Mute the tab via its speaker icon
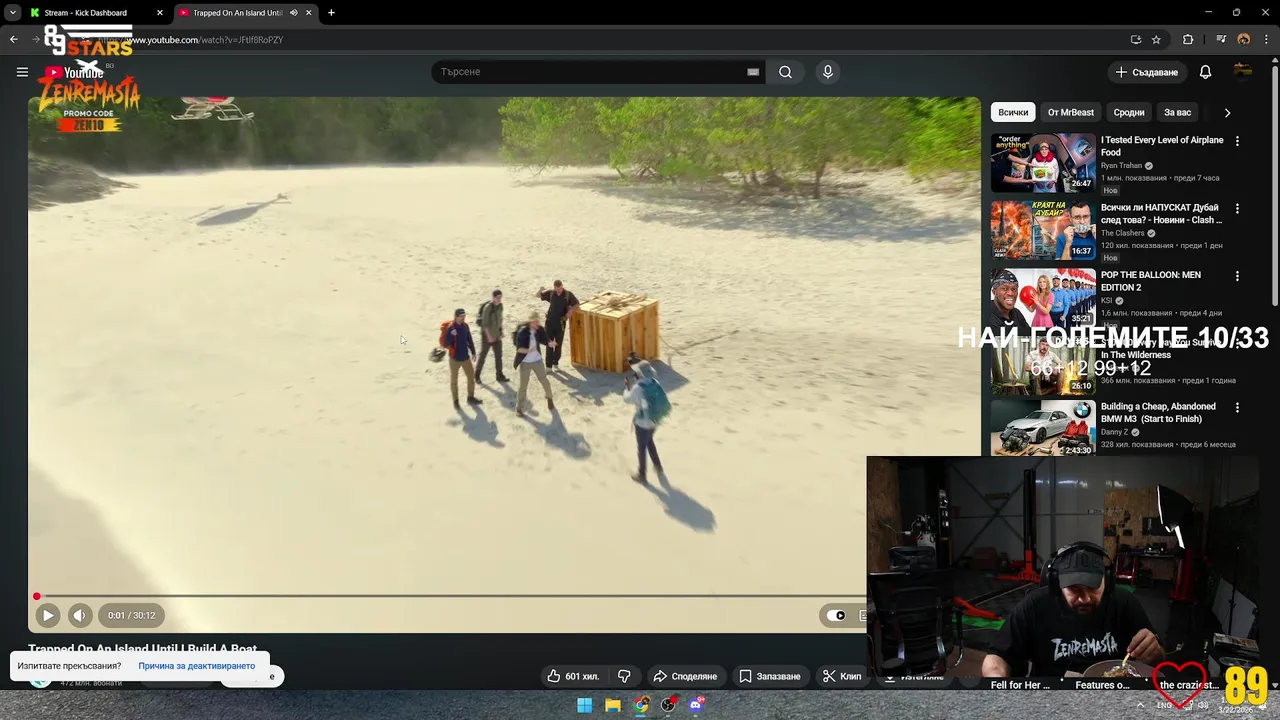 pos(293,13)
